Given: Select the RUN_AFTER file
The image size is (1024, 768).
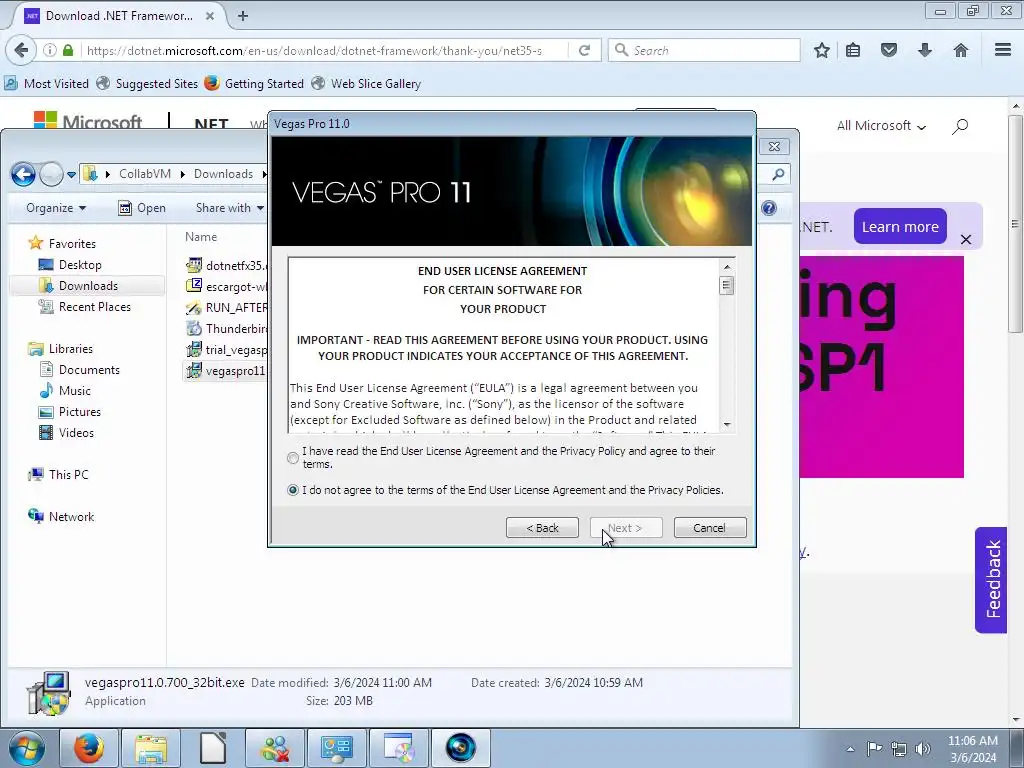Looking at the screenshot, I should pos(226,307).
